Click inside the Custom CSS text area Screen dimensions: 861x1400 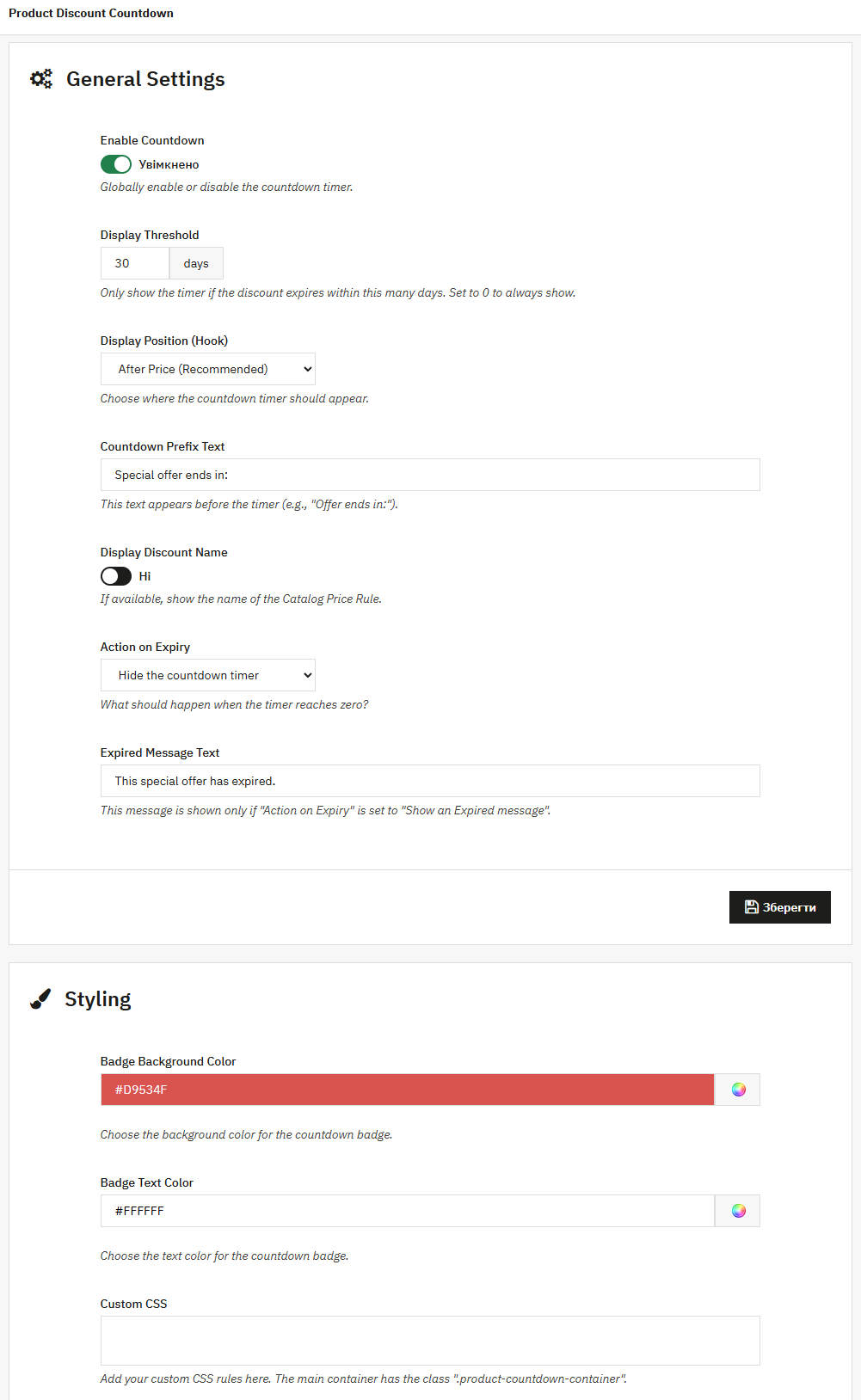[430, 1340]
